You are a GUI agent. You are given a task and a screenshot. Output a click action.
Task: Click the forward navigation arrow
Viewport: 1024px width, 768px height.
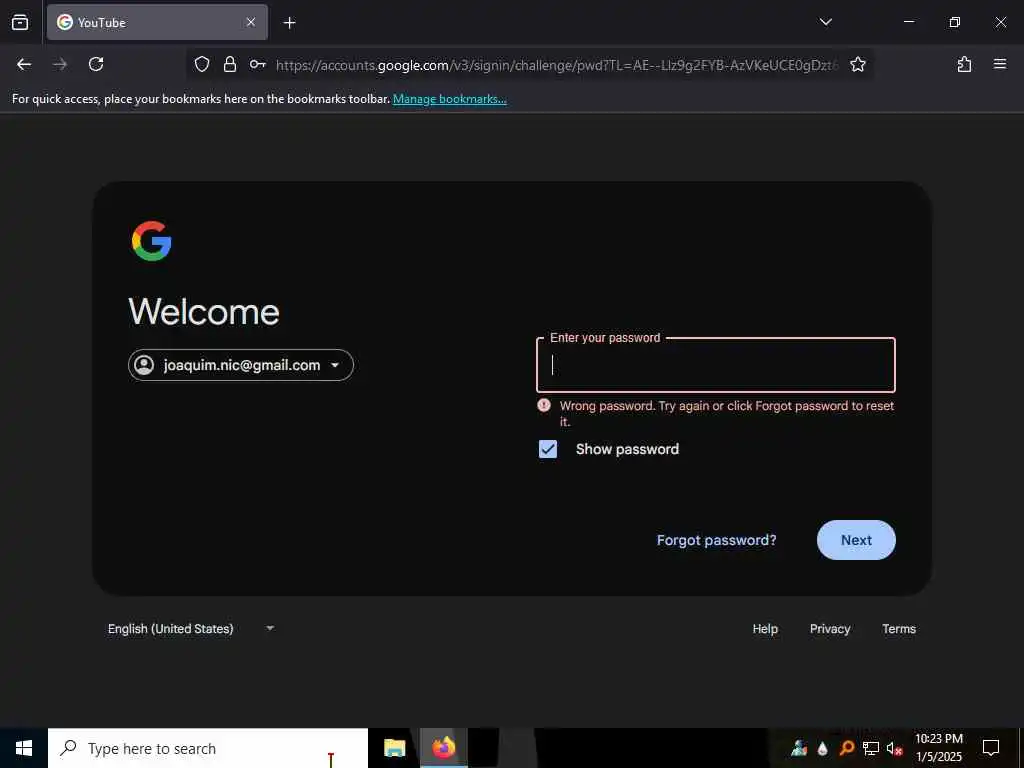pos(60,64)
